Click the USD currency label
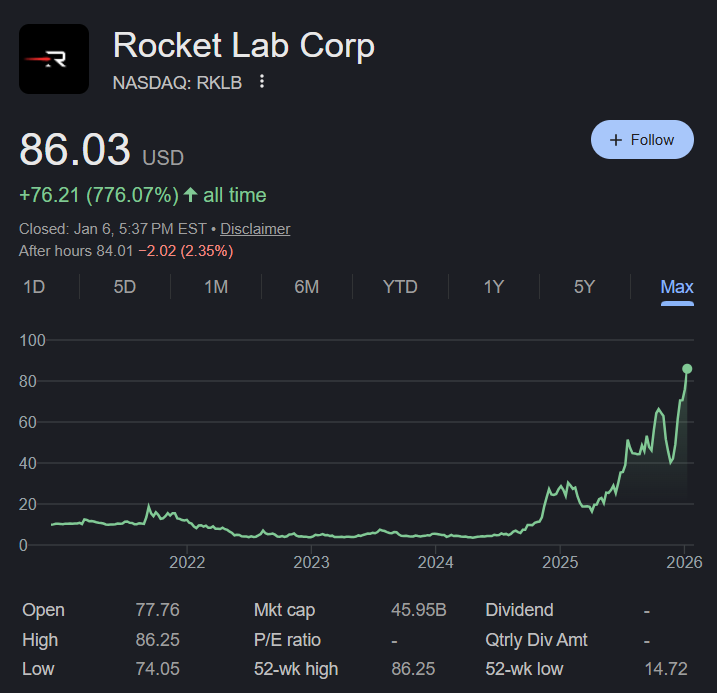The image size is (717, 693). (163, 158)
